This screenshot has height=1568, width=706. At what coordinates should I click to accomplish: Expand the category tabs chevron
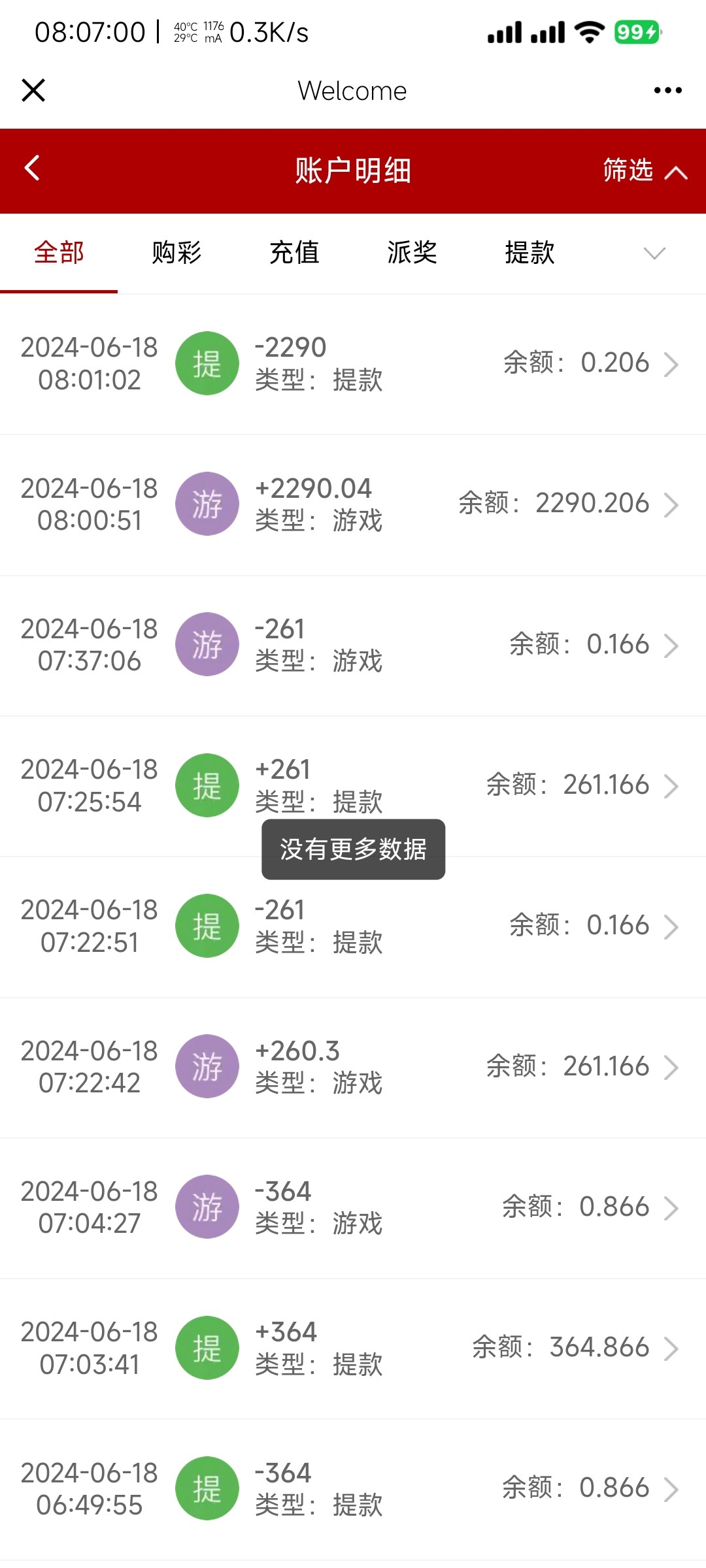(x=654, y=253)
